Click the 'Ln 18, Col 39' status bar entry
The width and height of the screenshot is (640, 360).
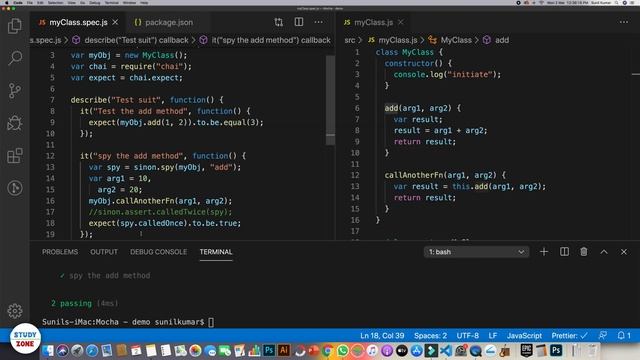coord(382,336)
